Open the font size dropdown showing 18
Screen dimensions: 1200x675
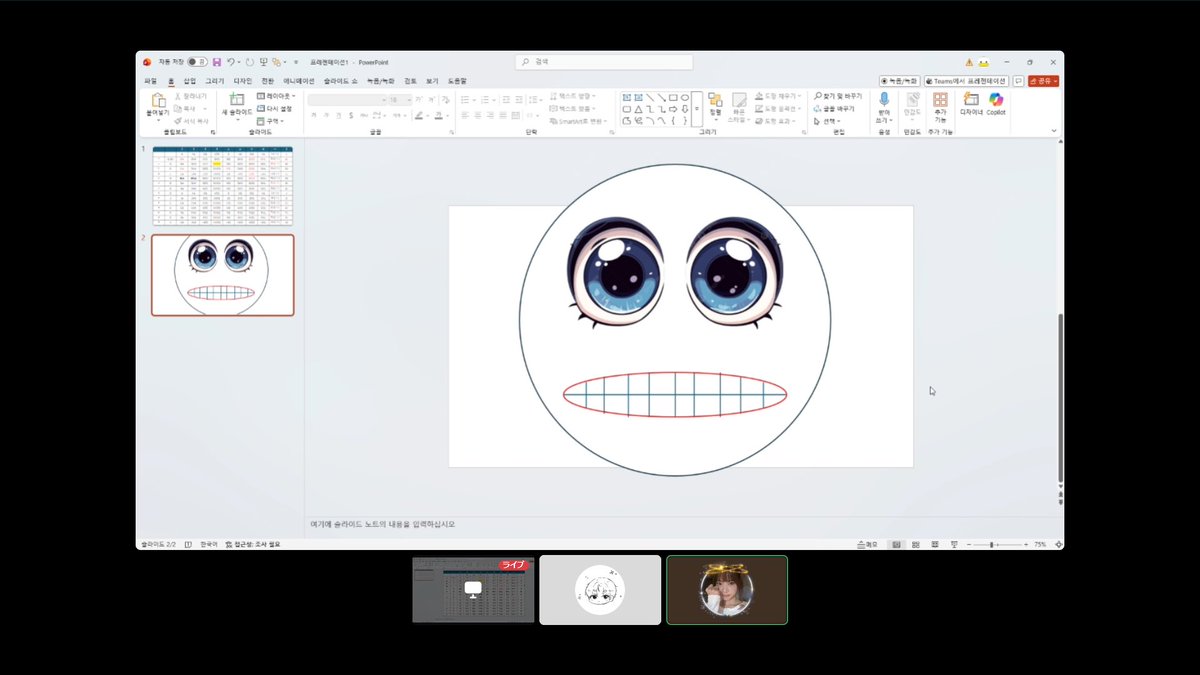(x=400, y=100)
